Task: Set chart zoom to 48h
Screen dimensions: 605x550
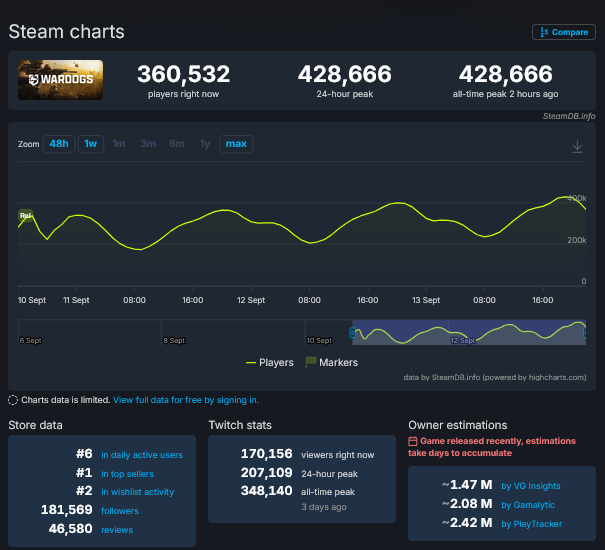Action: (x=59, y=144)
